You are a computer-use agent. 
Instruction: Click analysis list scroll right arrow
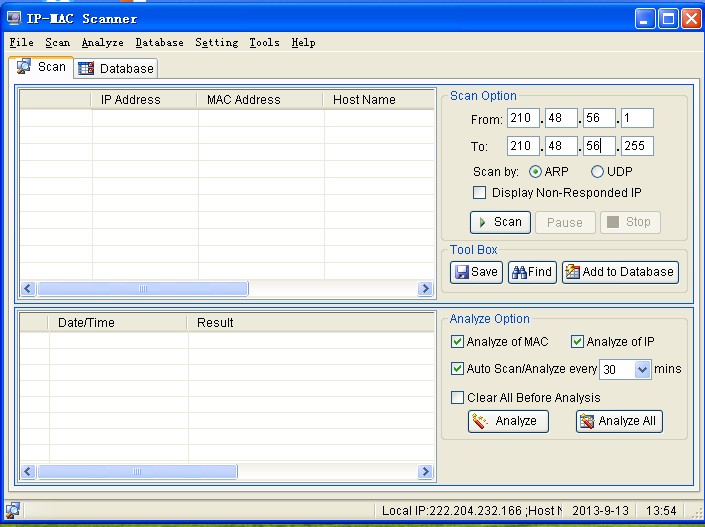click(x=425, y=471)
